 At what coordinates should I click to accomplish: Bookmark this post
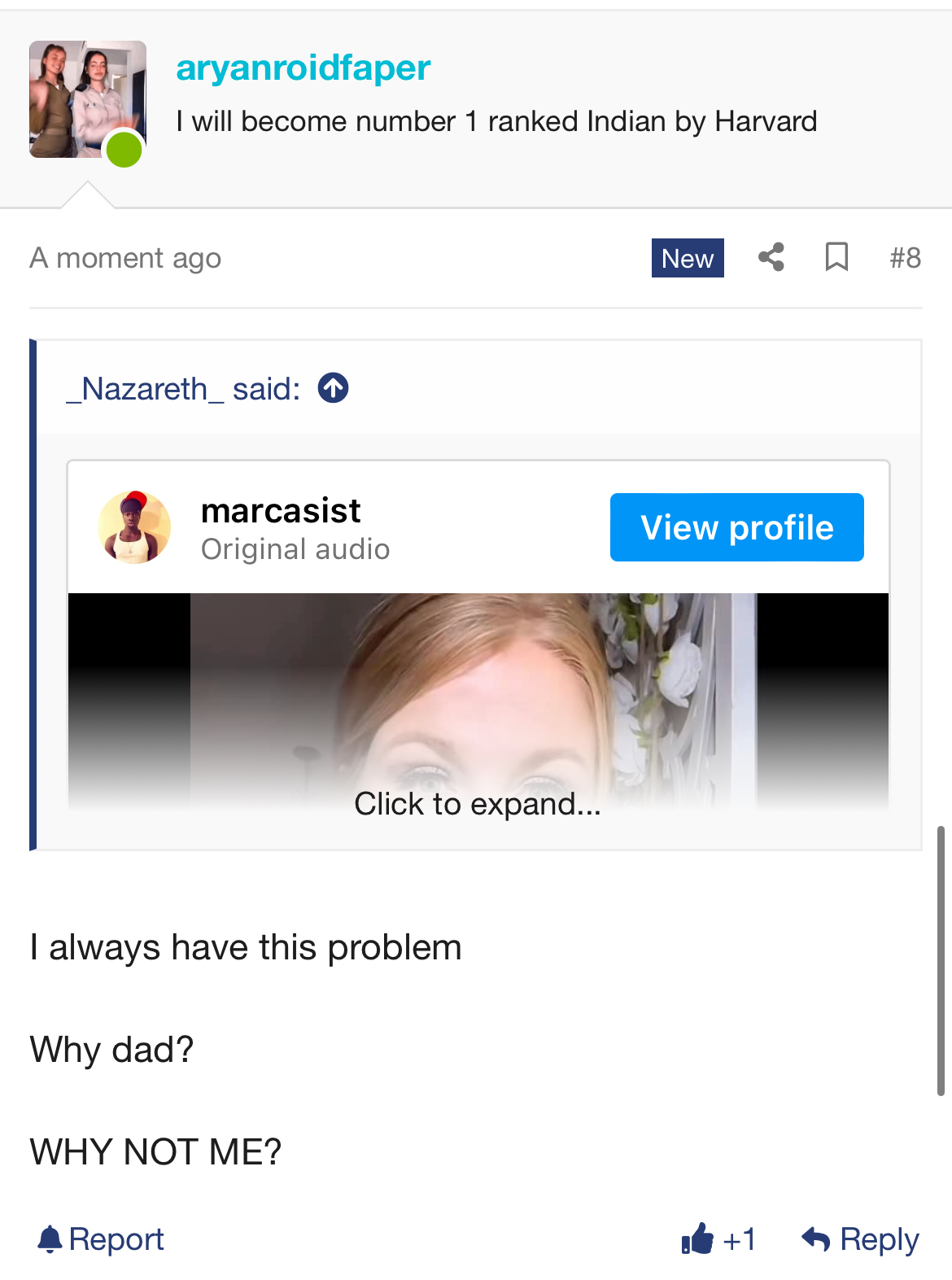836,257
